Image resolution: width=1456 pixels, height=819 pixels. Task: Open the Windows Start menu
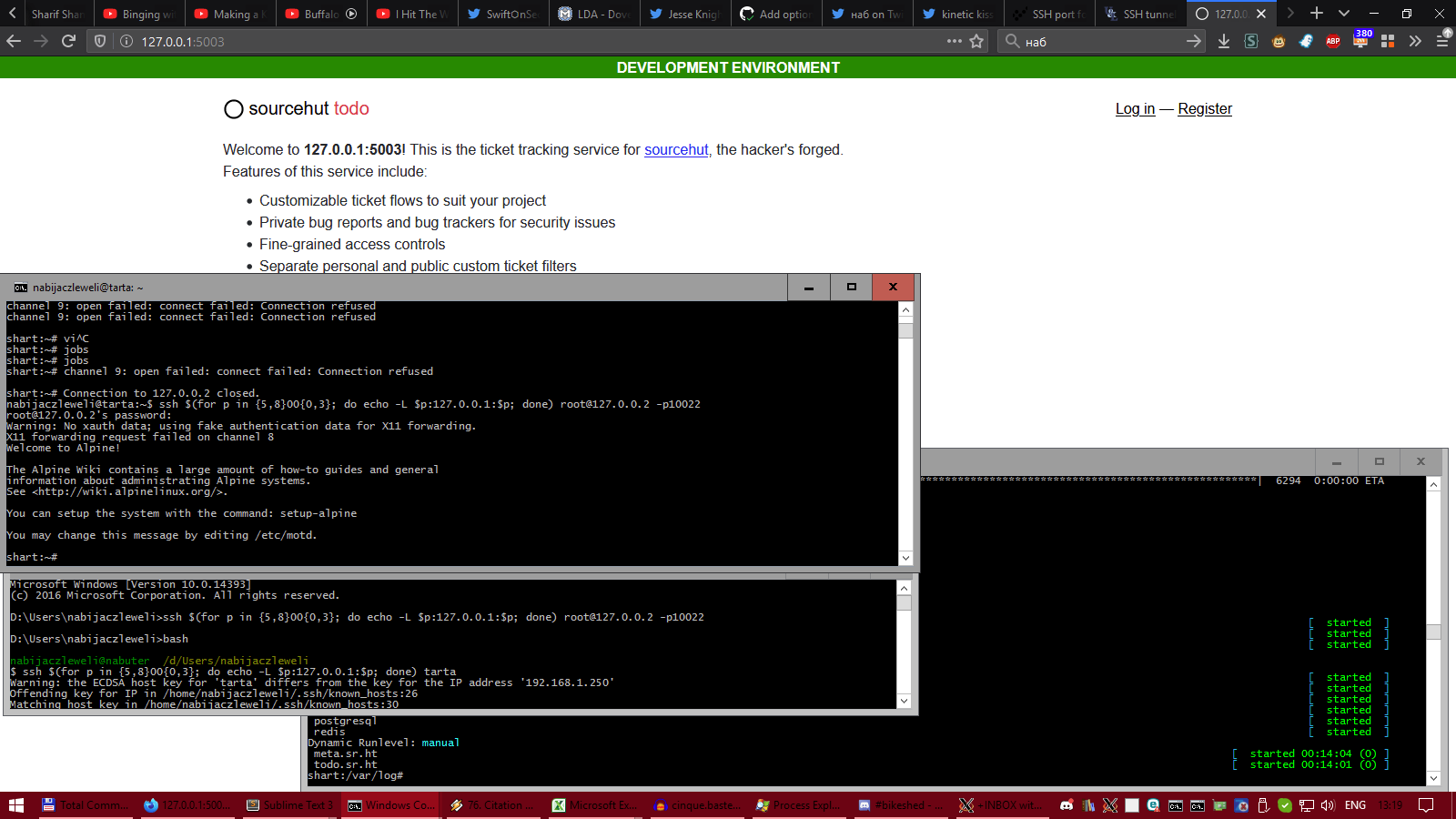16,805
